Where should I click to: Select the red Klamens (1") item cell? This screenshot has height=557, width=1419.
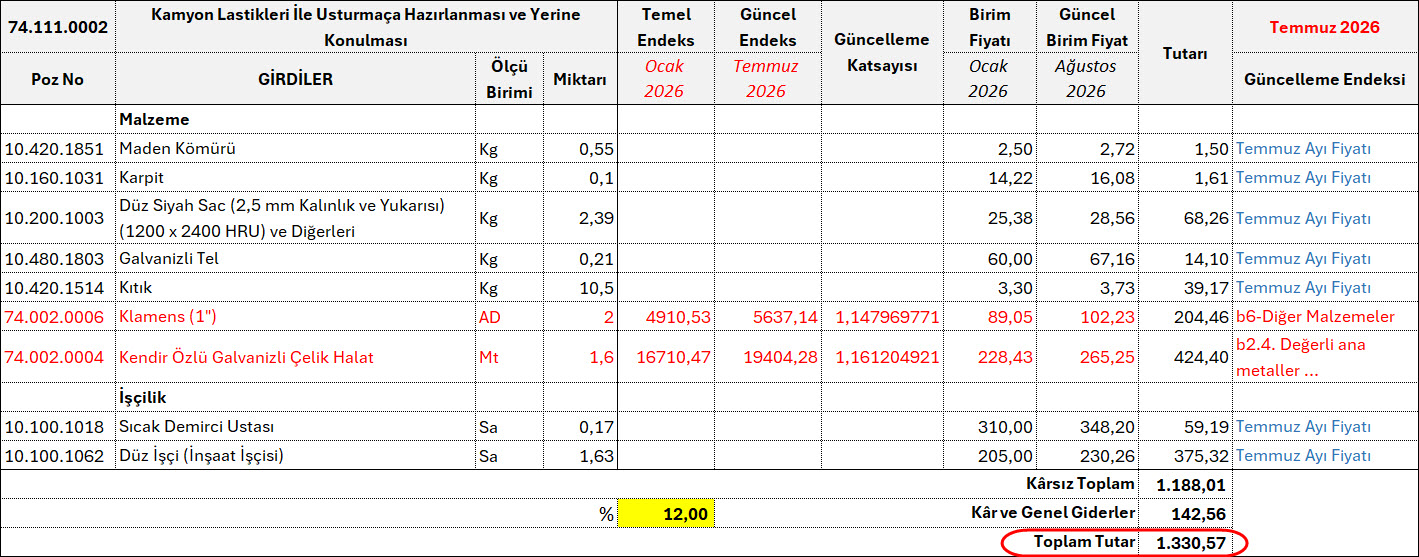coord(295,316)
